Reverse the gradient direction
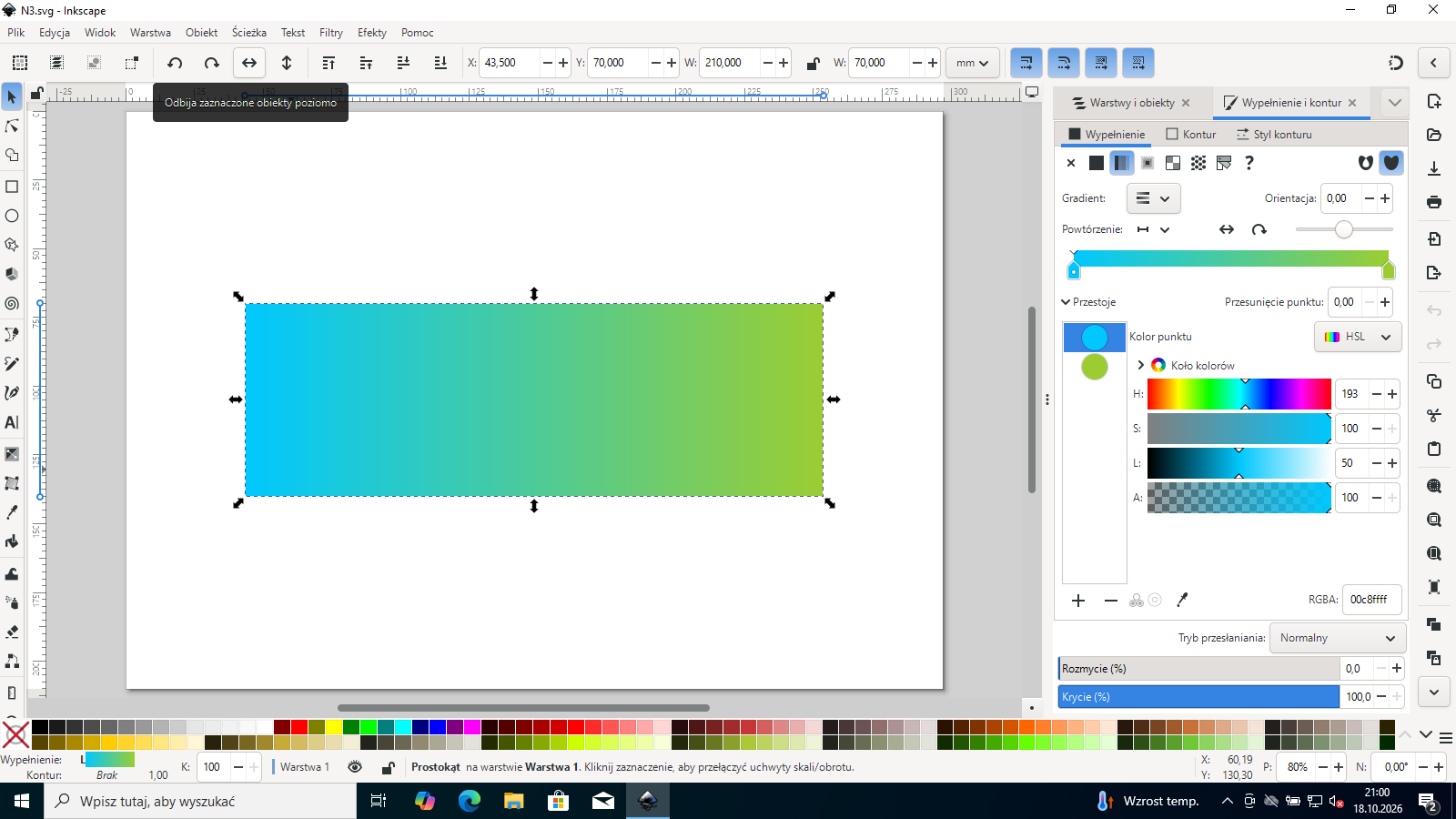1456x819 pixels. coord(1227,229)
